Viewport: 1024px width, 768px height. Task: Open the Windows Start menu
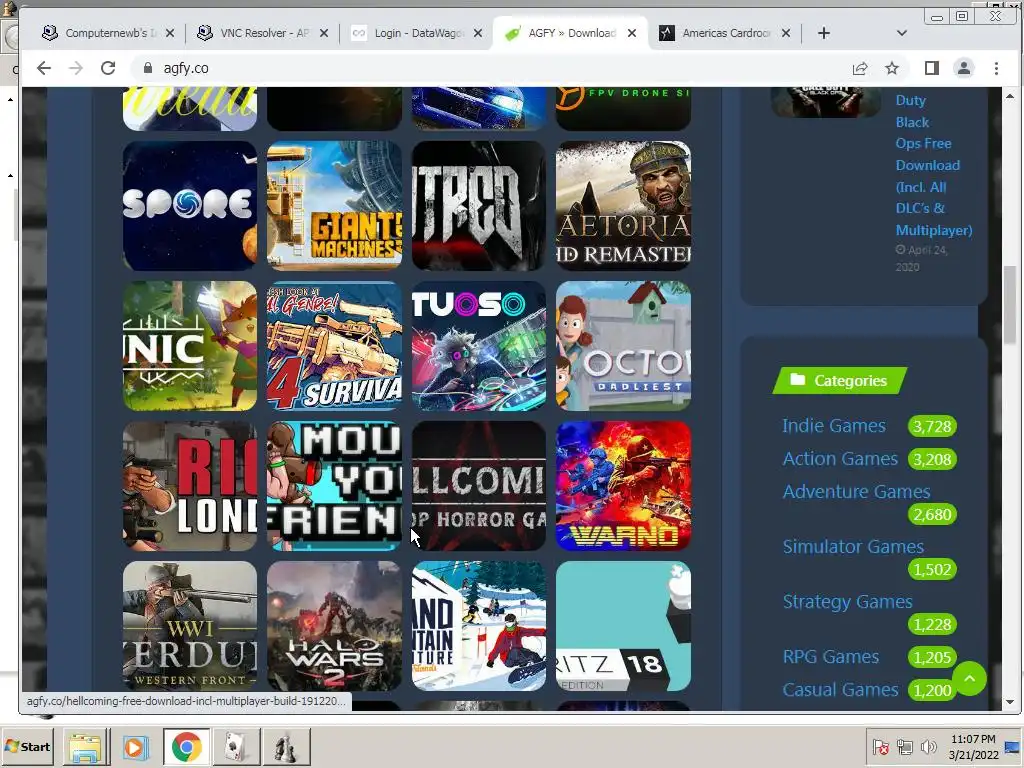coord(27,746)
